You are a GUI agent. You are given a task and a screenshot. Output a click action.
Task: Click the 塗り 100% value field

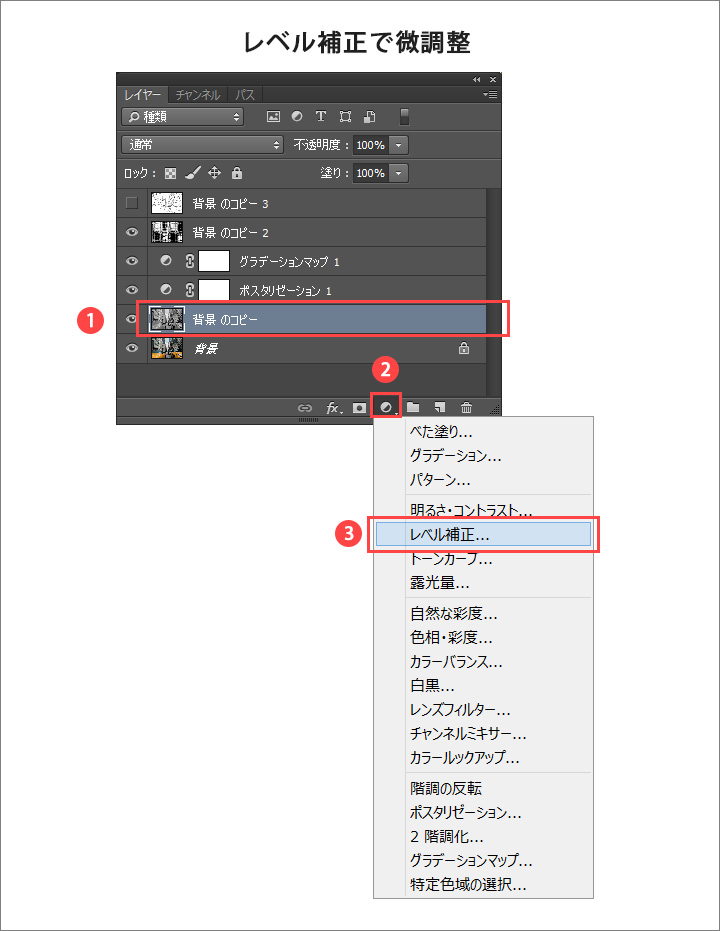[x=371, y=173]
